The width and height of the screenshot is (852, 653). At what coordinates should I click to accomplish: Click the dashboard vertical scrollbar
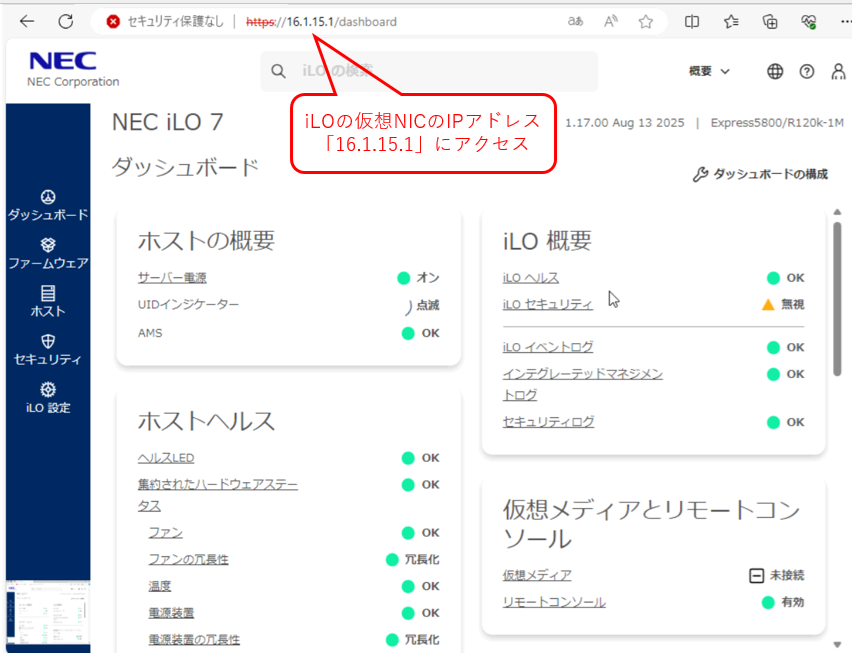[837, 300]
